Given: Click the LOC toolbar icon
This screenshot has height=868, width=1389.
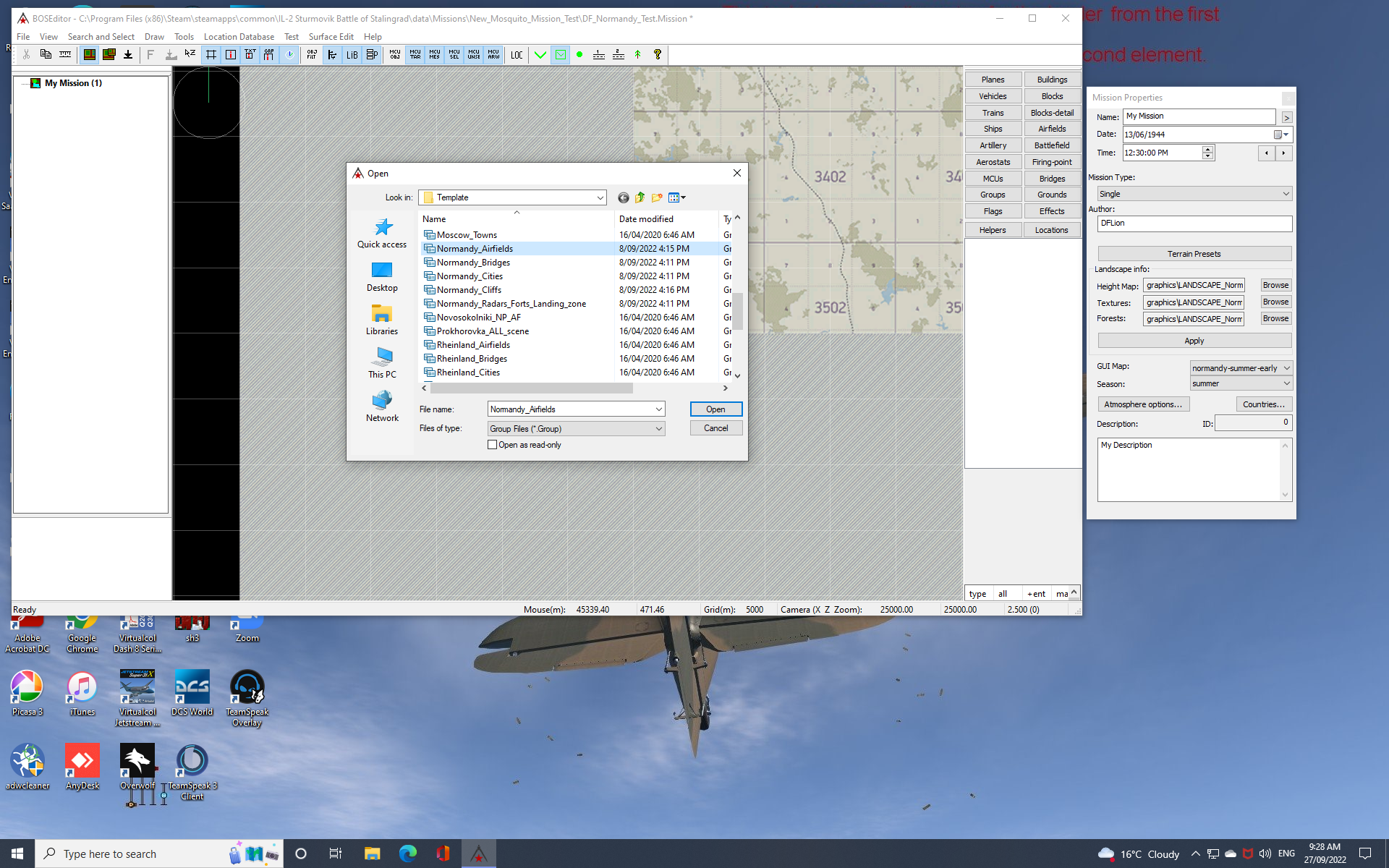Looking at the screenshot, I should (517, 55).
